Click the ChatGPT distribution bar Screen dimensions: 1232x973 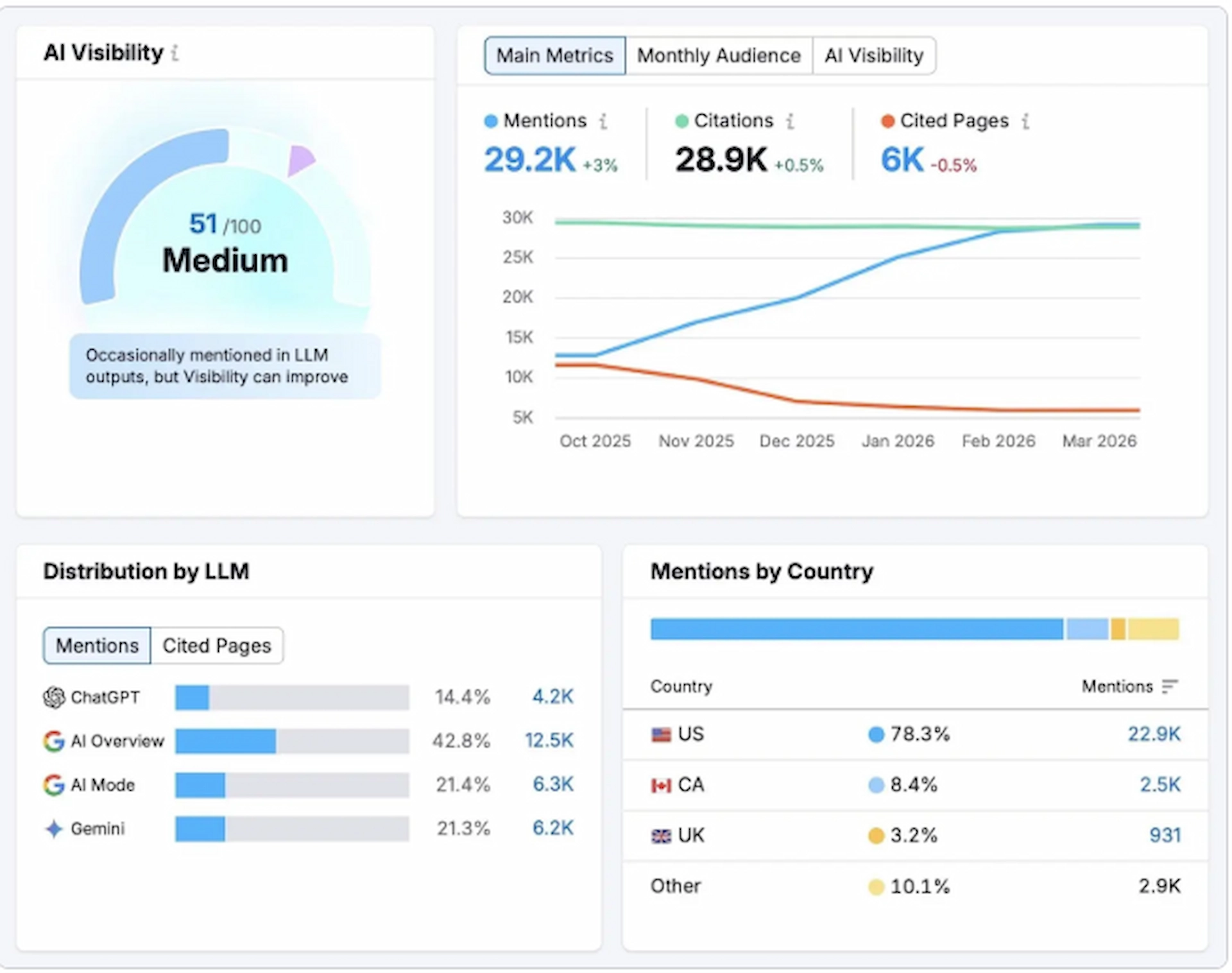click(292, 697)
